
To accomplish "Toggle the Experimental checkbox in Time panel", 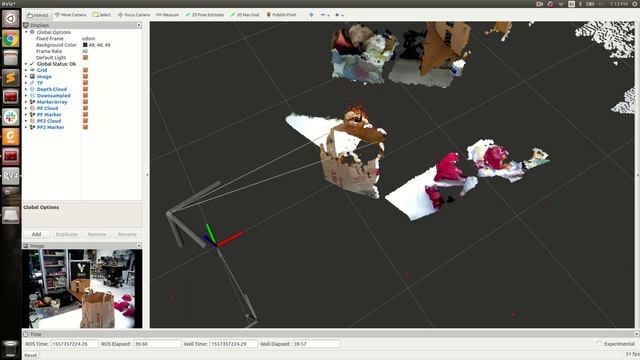I will [x=599, y=344].
